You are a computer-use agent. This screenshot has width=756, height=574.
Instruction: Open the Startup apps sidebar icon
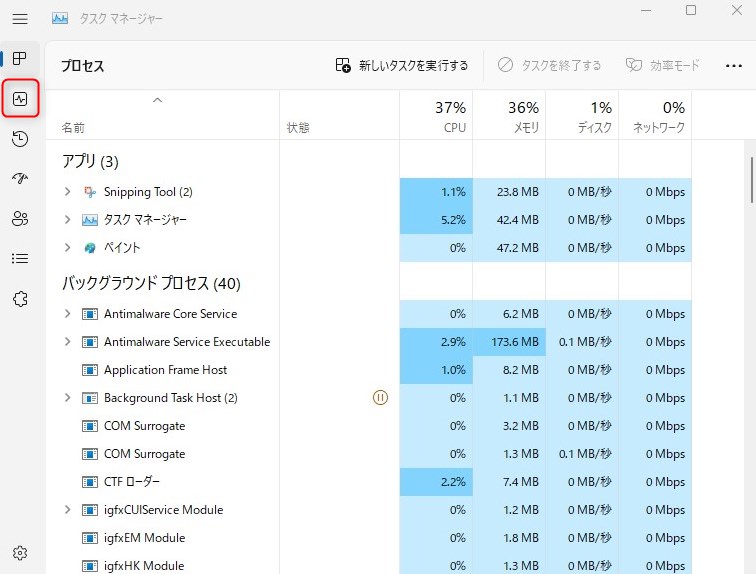(x=20, y=179)
